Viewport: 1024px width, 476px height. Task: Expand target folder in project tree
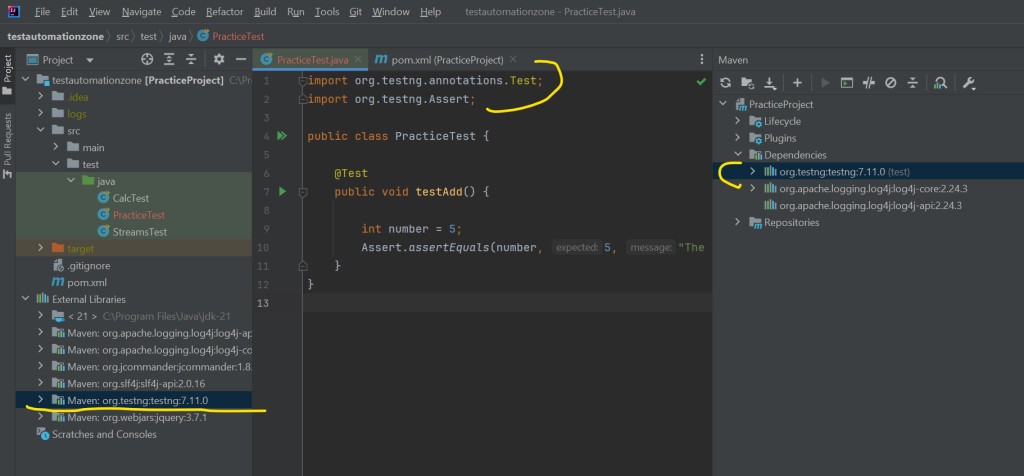tap(40, 248)
